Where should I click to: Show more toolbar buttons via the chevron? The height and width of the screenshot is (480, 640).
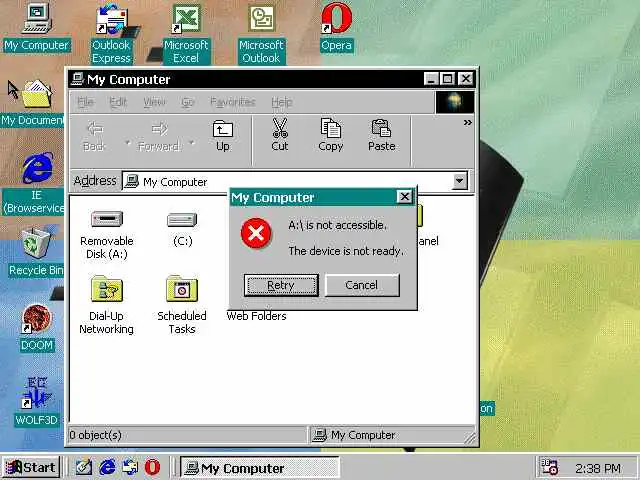tap(468, 122)
